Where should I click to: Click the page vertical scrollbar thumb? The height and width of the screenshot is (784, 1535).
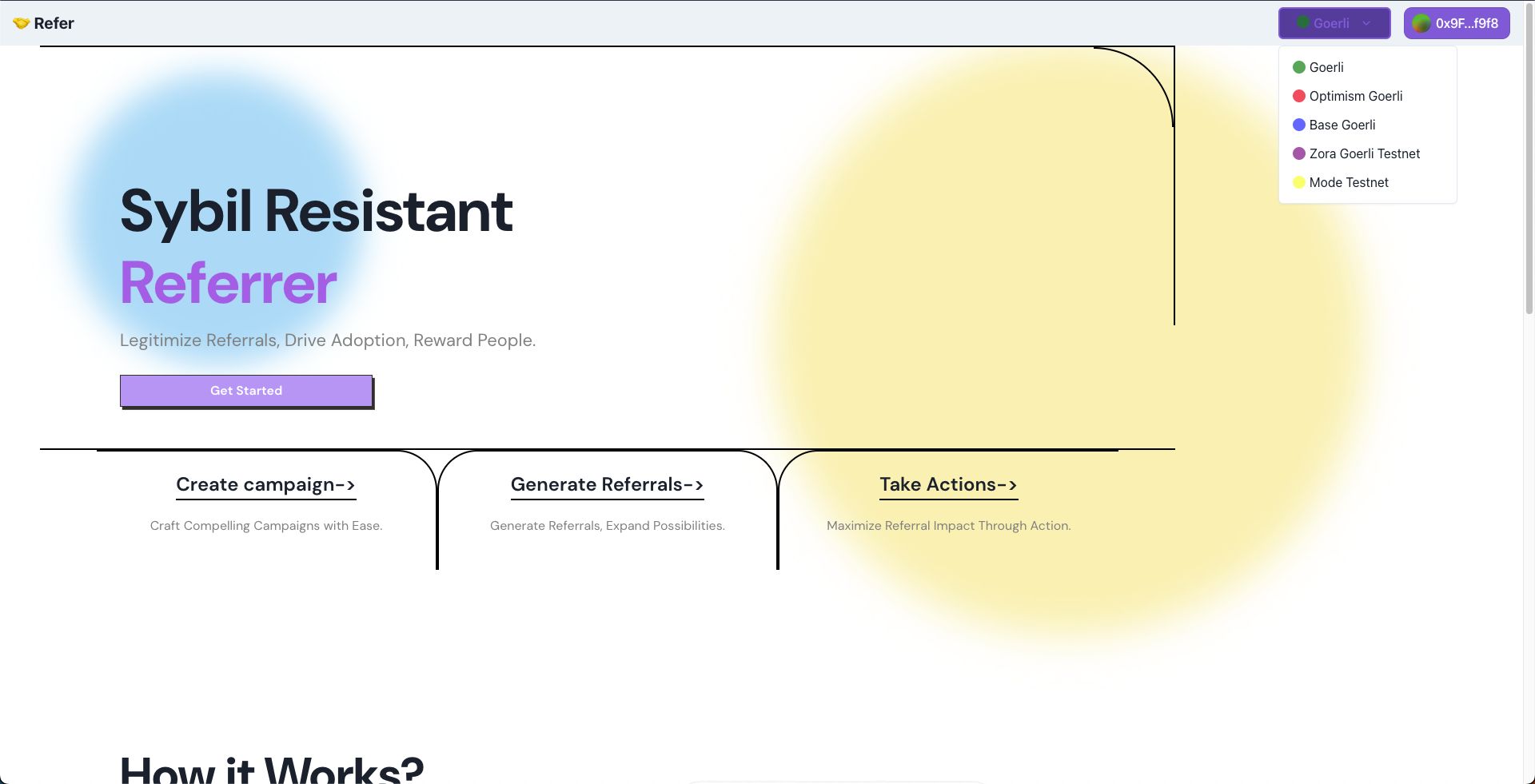[1529, 158]
